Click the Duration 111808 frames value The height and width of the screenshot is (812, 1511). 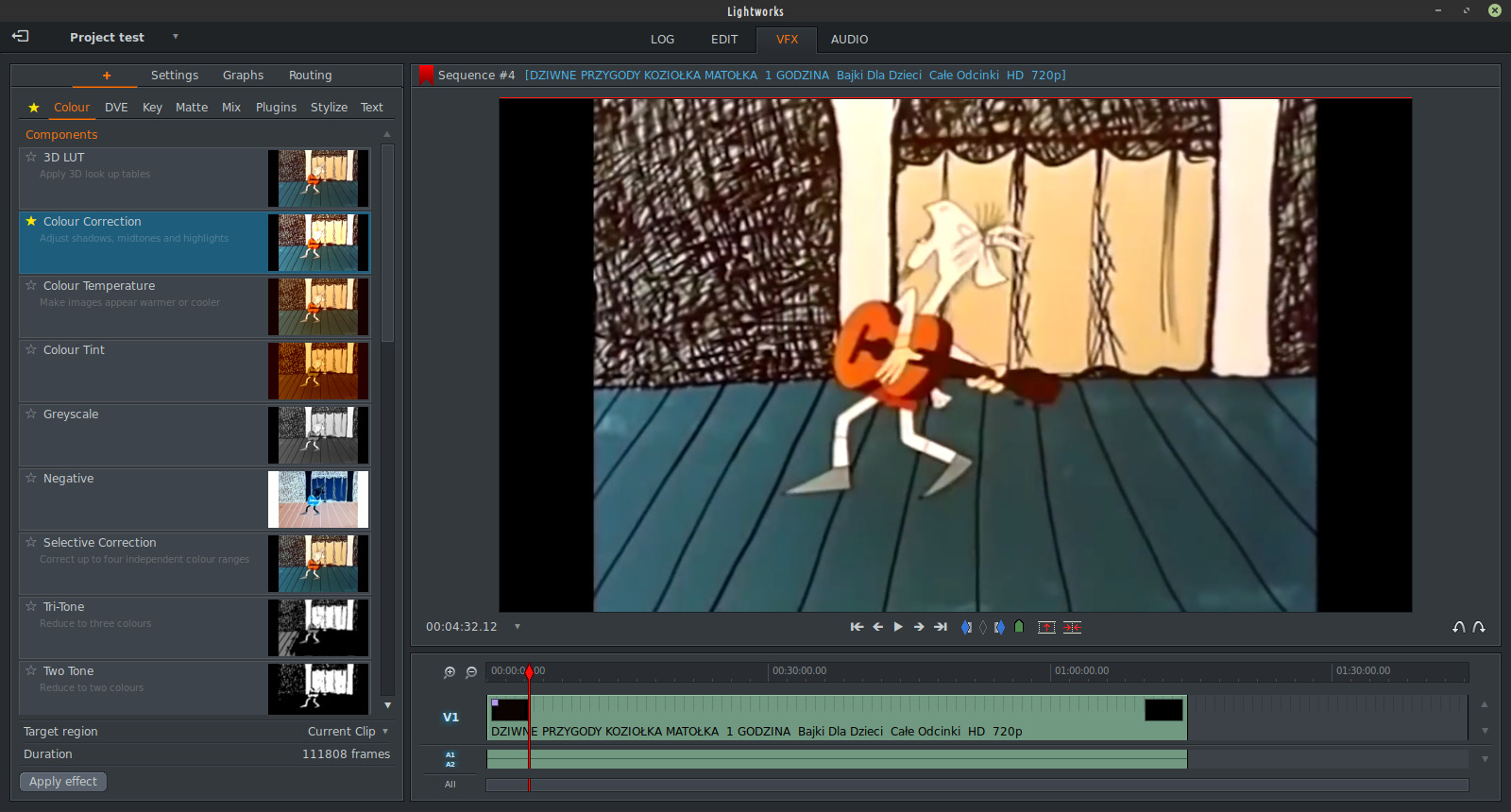pos(346,754)
